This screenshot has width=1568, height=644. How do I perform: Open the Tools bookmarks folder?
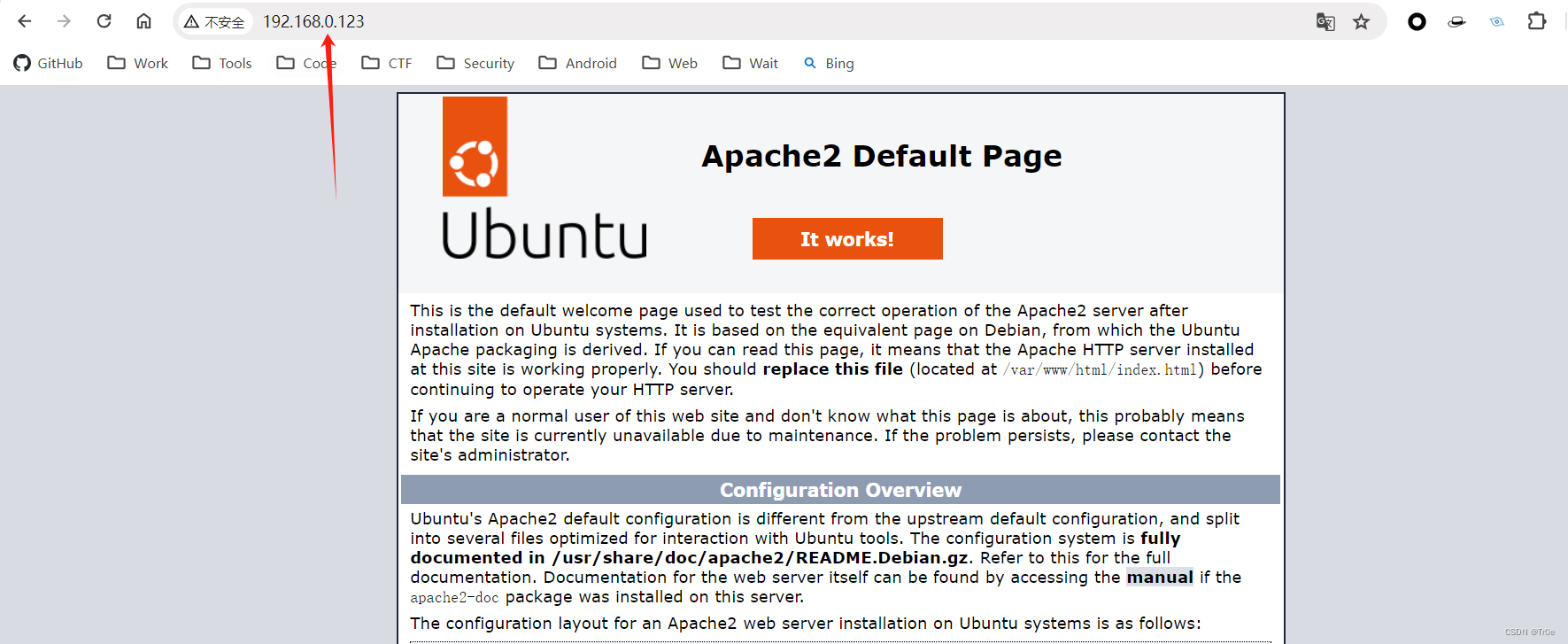pyautogui.click(x=222, y=63)
